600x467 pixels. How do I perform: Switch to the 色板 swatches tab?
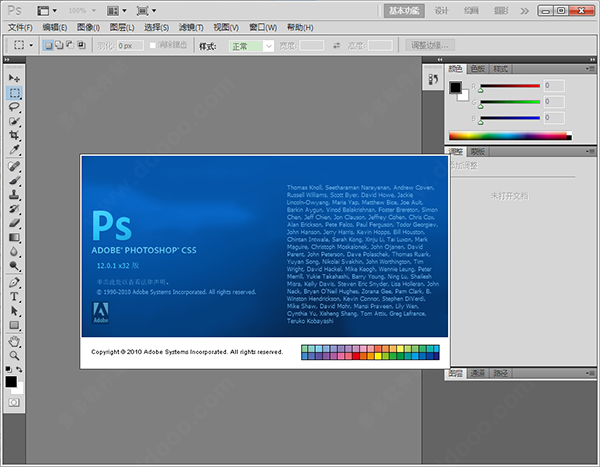(478, 69)
